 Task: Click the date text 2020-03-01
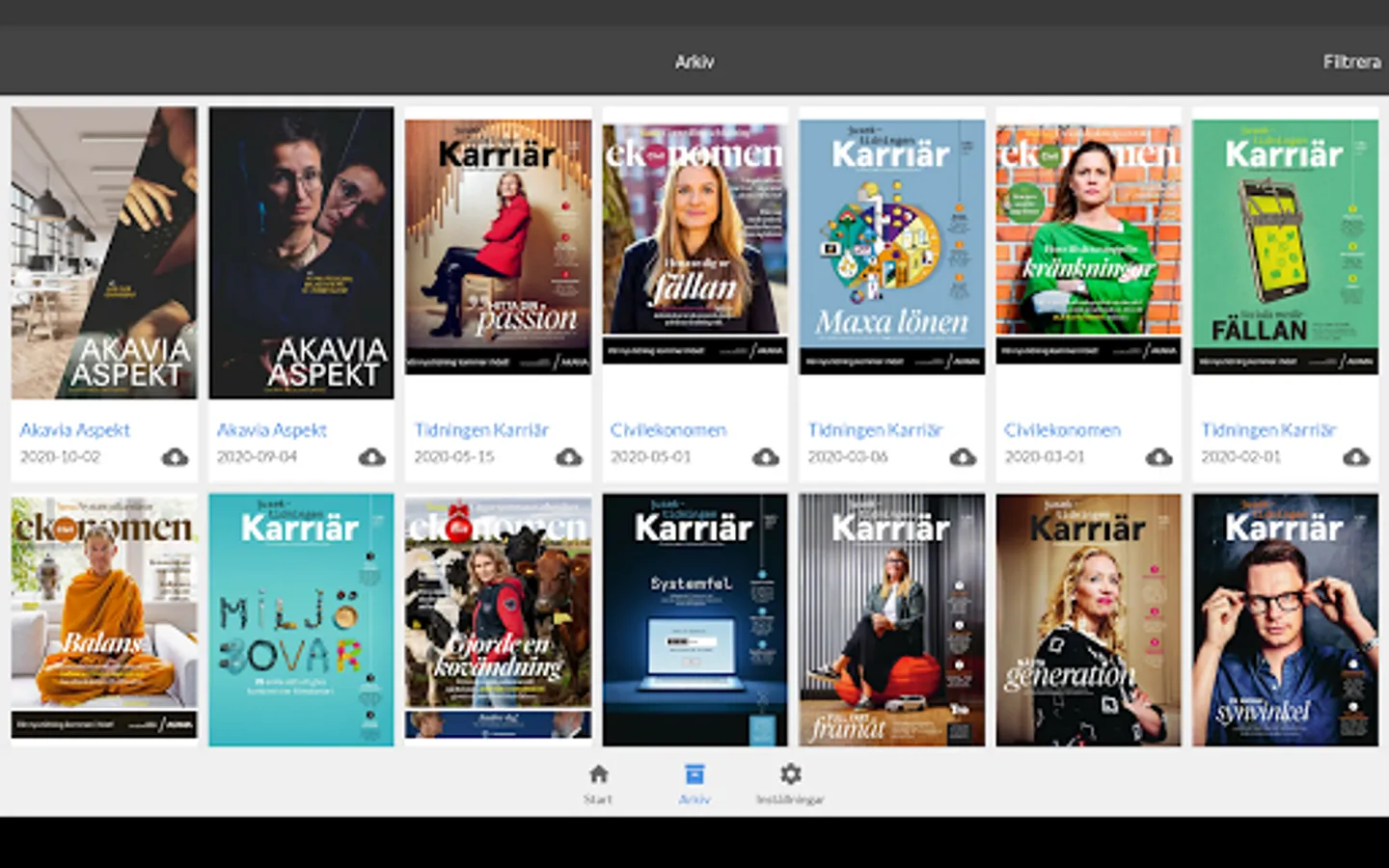coord(1045,457)
